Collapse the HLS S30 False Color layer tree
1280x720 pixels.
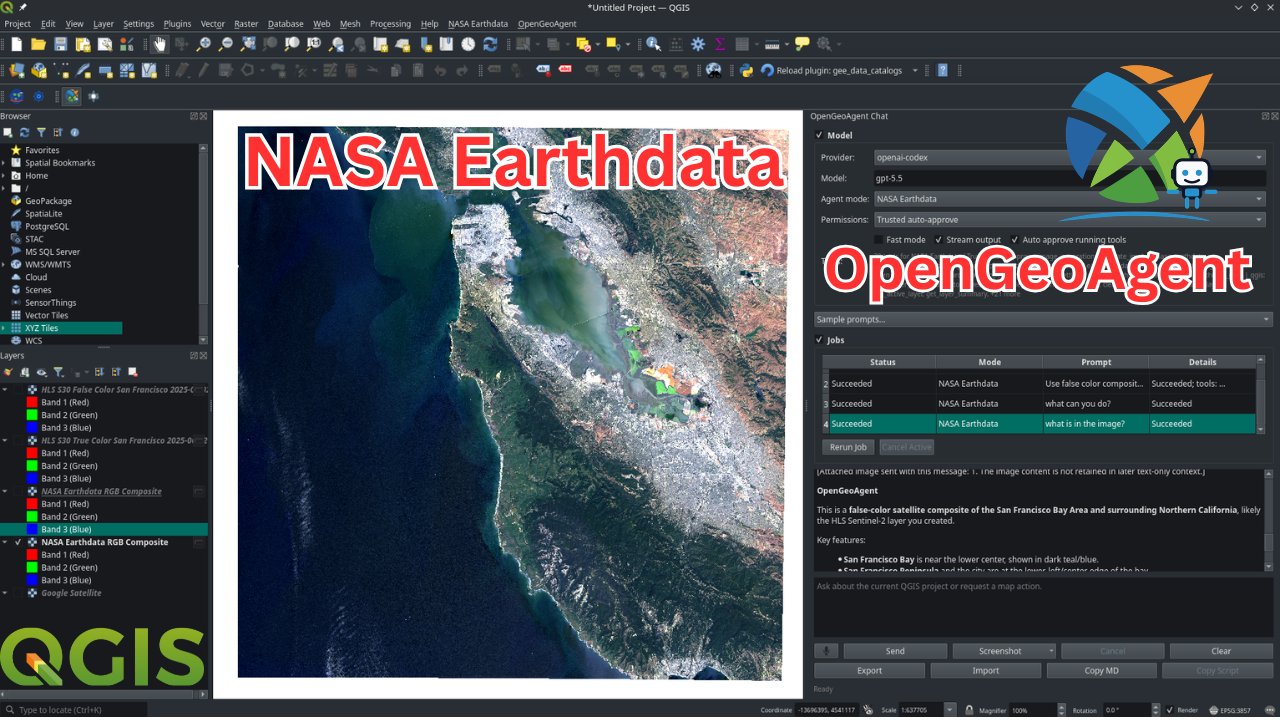pyautogui.click(x=5, y=389)
